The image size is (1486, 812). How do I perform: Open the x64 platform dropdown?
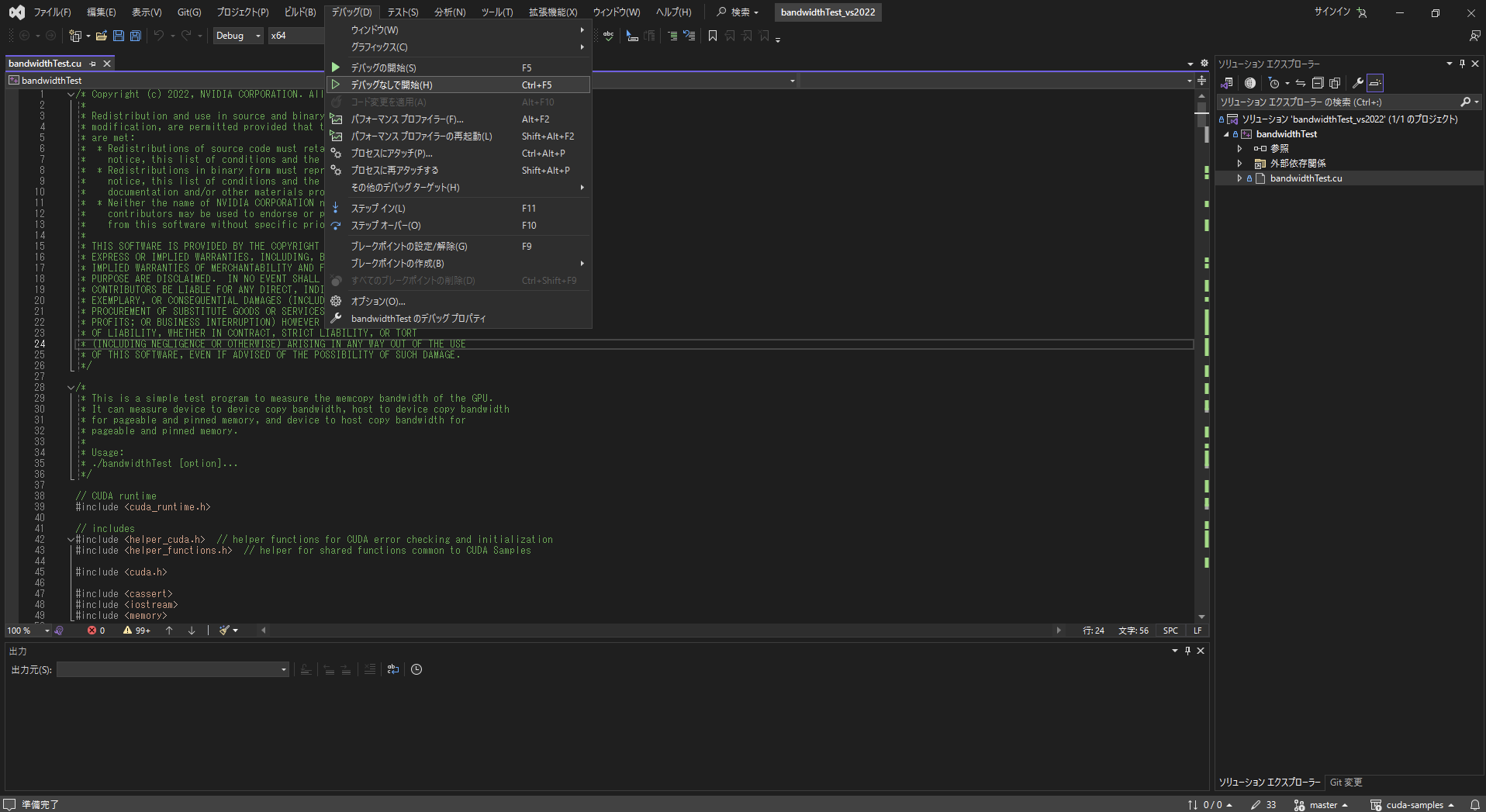coord(295,36)
